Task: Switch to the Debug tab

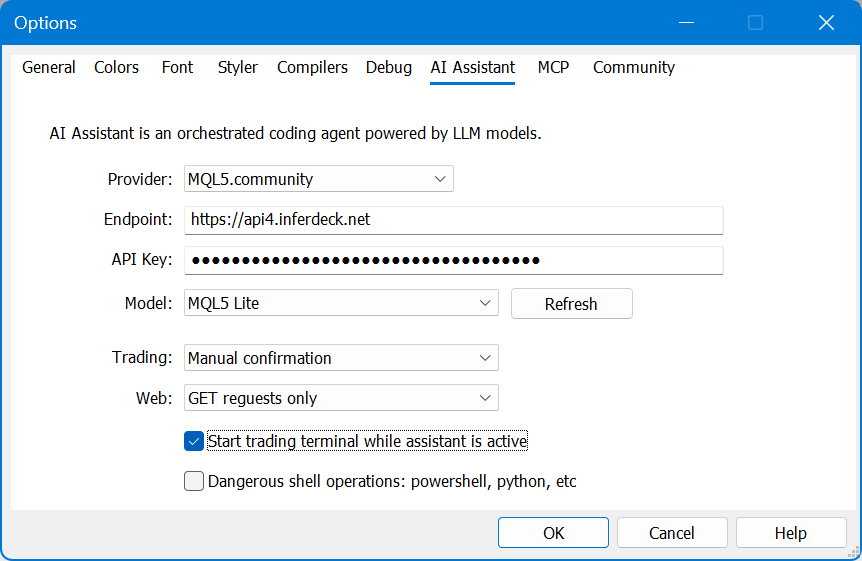Action: [x=389, y=67]
